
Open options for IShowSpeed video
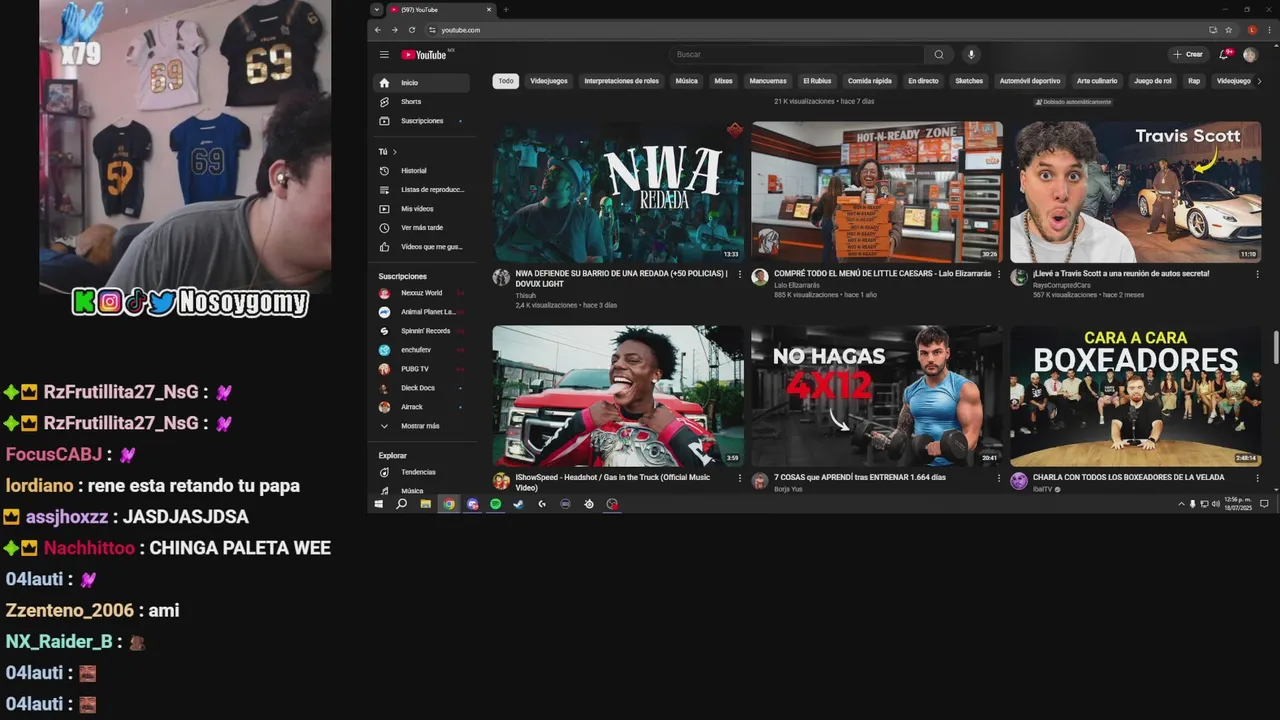coord(740,478)
